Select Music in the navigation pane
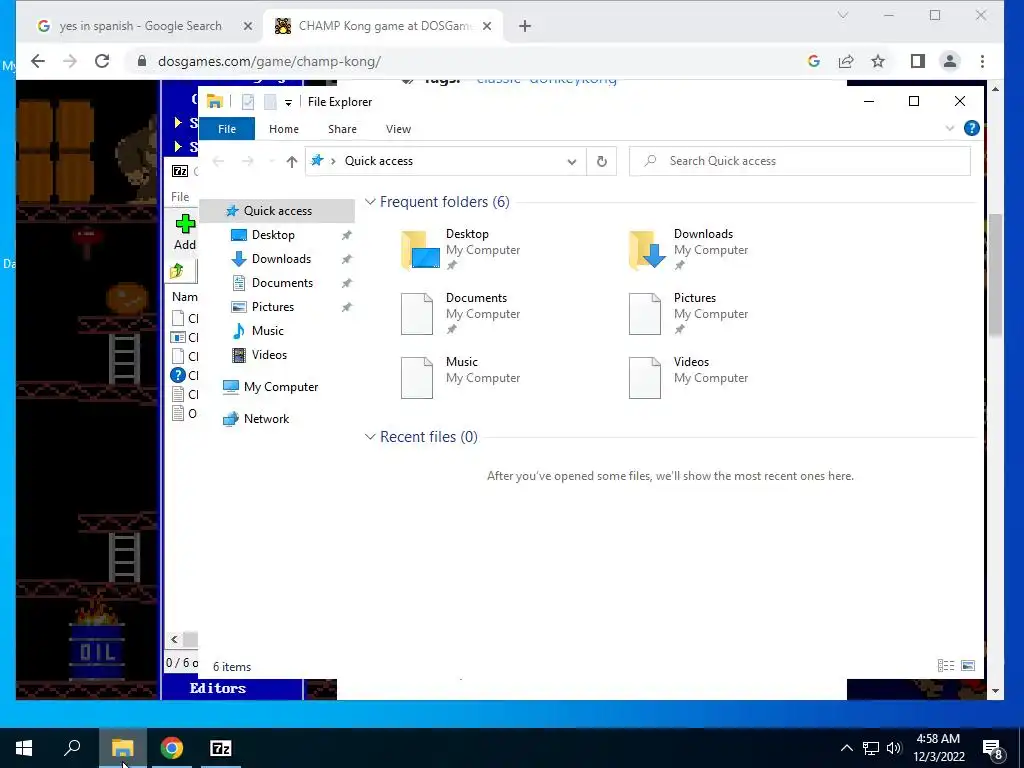Viewport: 1024px width, 768px height. (x=268, y=331)
